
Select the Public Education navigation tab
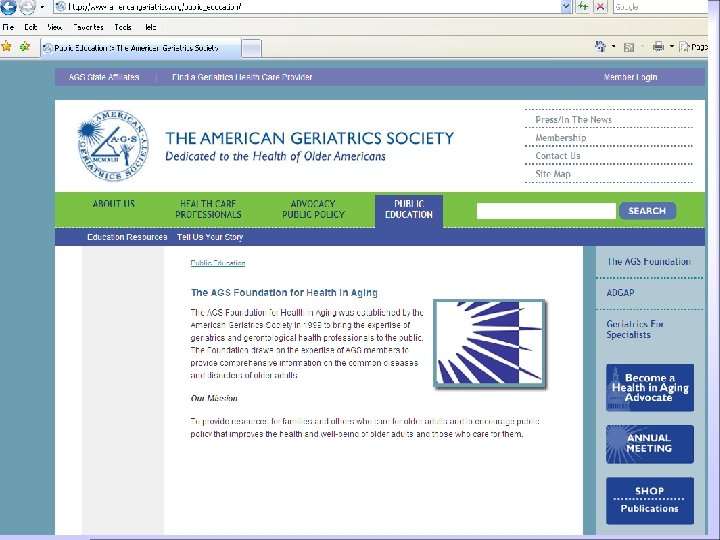(x=409, y=210)
